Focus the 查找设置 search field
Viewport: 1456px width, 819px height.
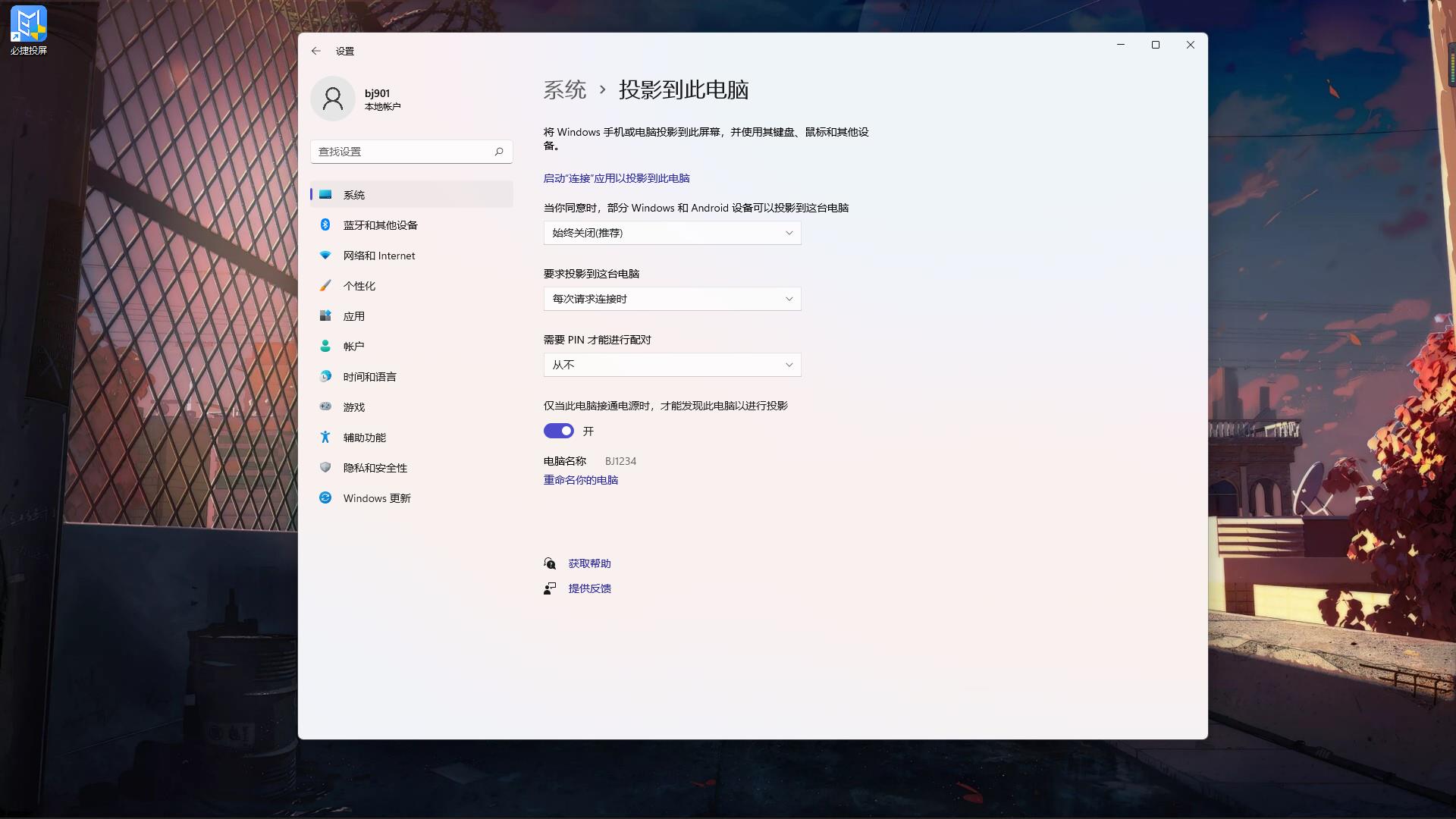pos(412,152)
